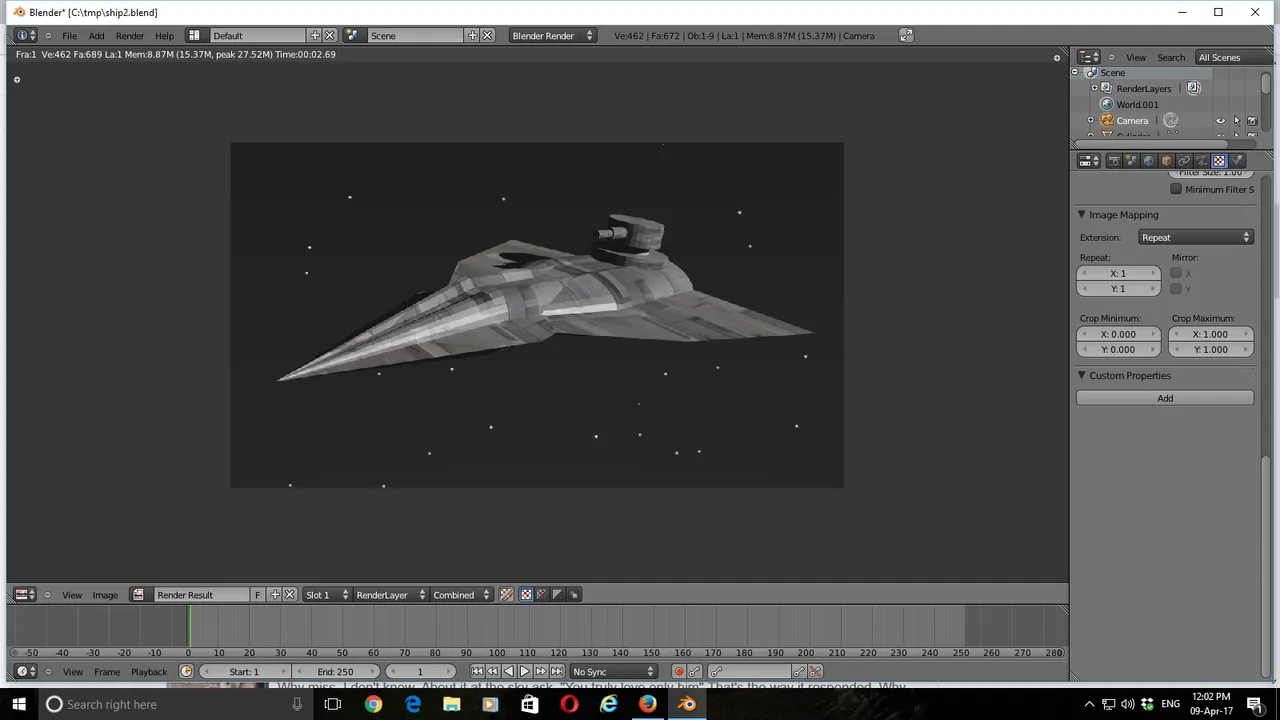Add a new screen layout

(x=315, y=36)
